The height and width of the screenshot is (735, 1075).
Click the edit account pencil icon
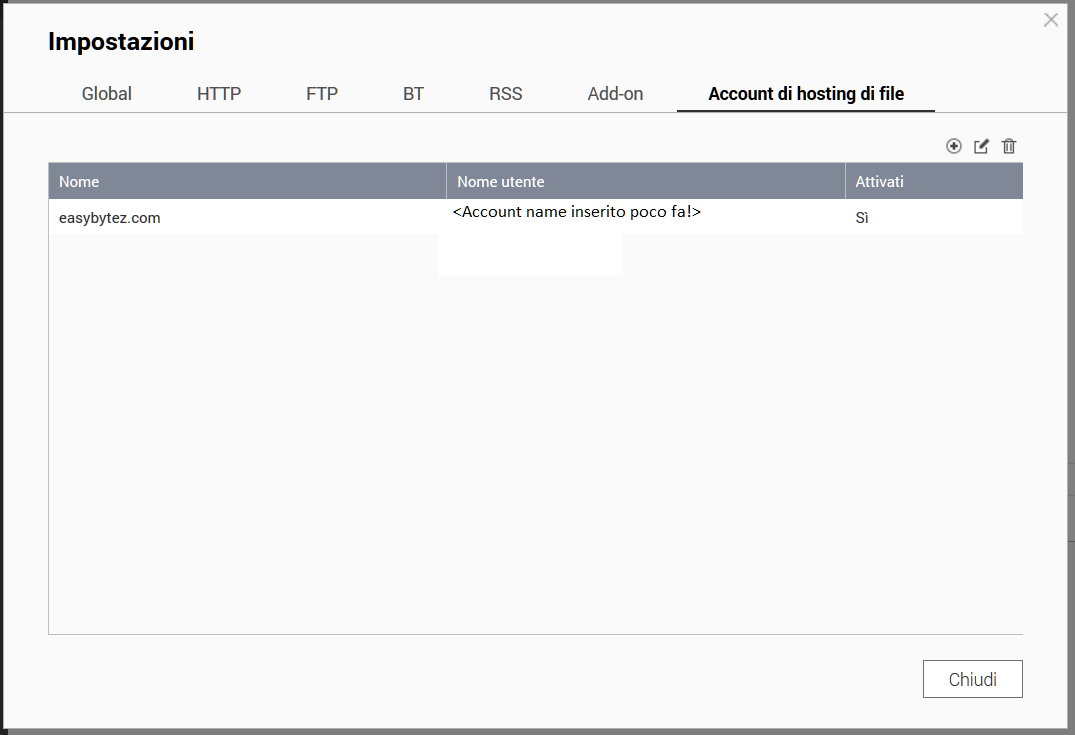point(981,146)
